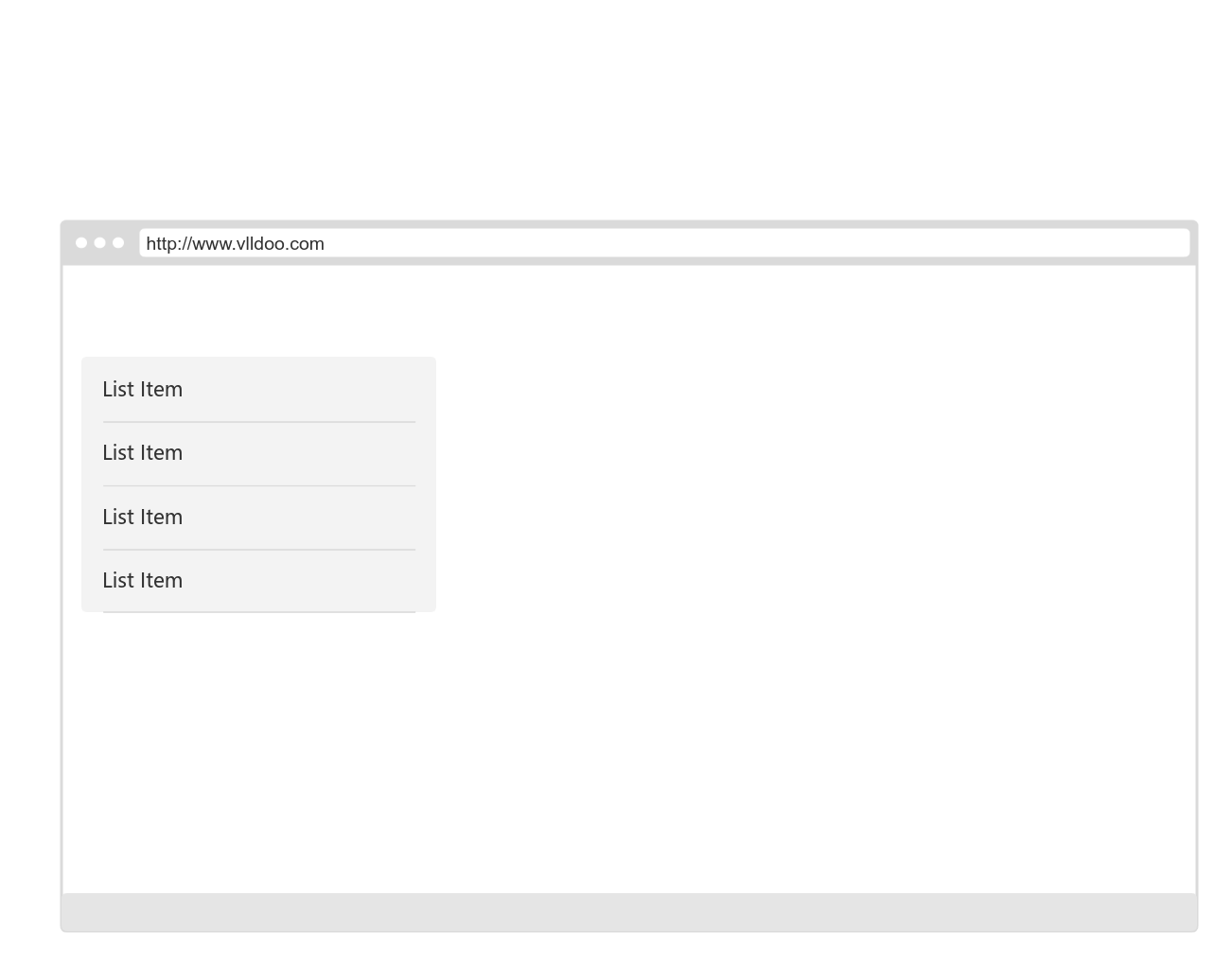Click divider line below third List Item

pos(258,550)
